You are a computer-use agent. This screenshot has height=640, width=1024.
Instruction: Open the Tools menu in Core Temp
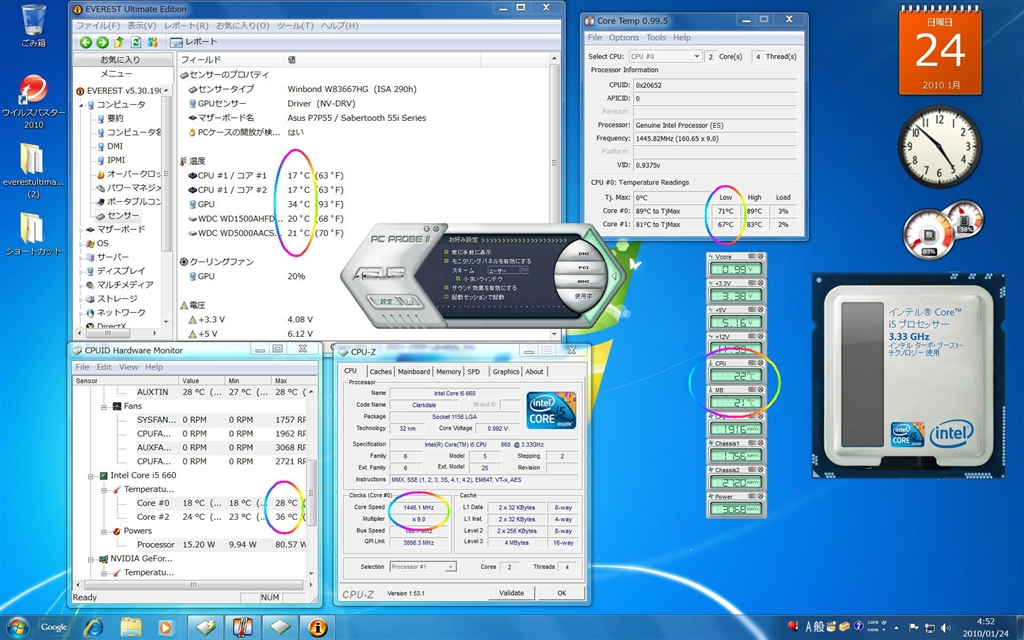coord(656,37)
